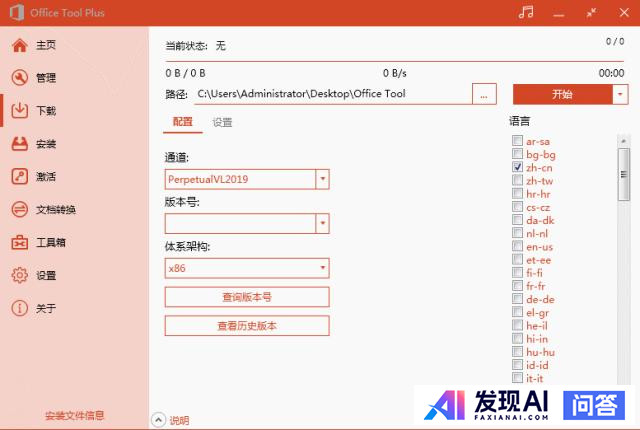Open the 工具箱 toolbox icon

click(x=19, y=242)
